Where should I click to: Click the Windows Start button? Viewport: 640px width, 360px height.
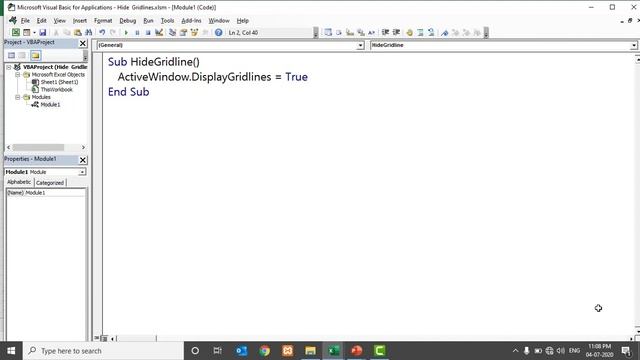(x=11, y=351)
